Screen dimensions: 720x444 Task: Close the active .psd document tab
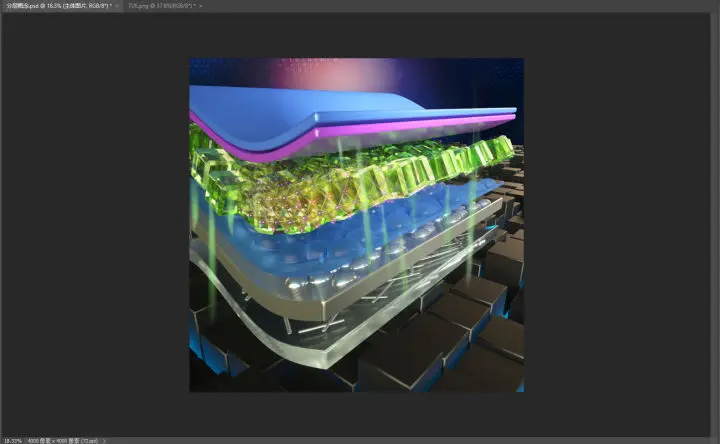pyautogui.click(x=117, y=6)
